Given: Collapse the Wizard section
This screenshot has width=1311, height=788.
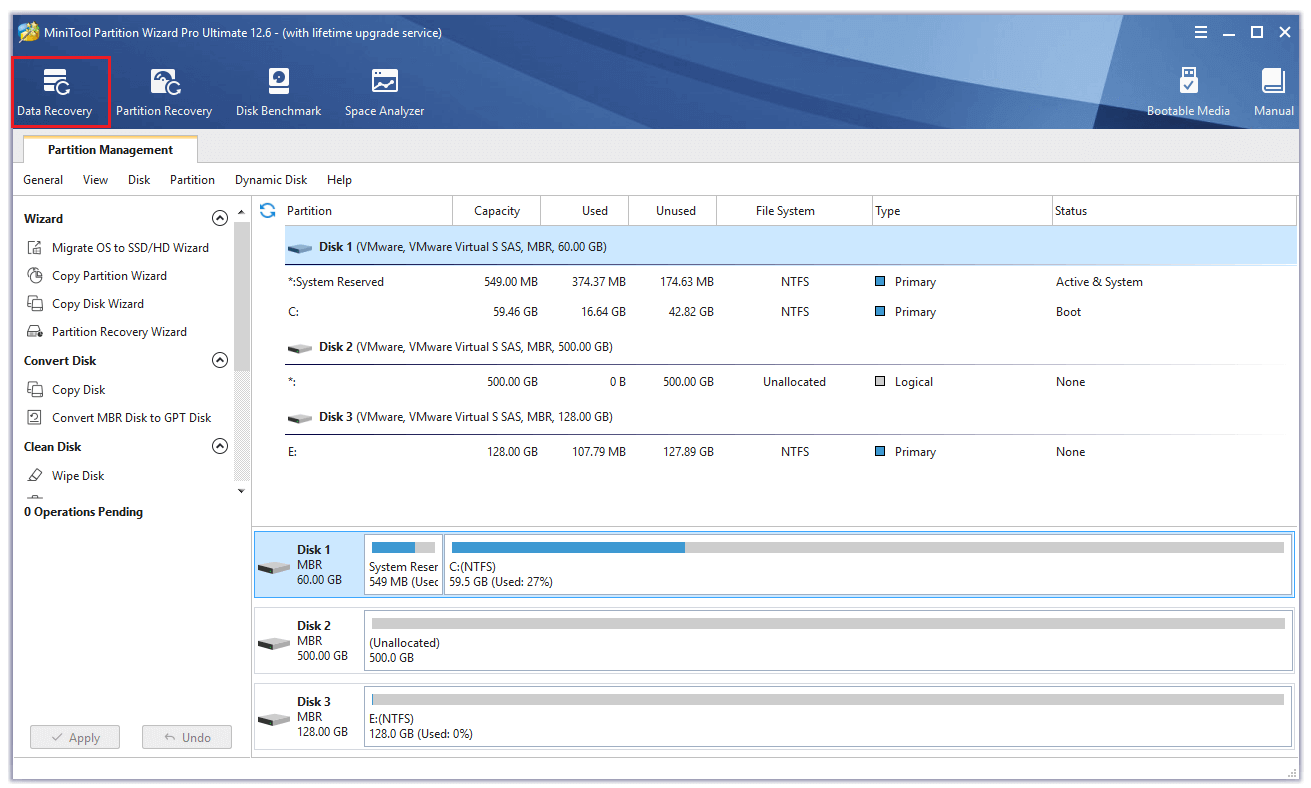Looking at the screenshot, I should (220, 218).
